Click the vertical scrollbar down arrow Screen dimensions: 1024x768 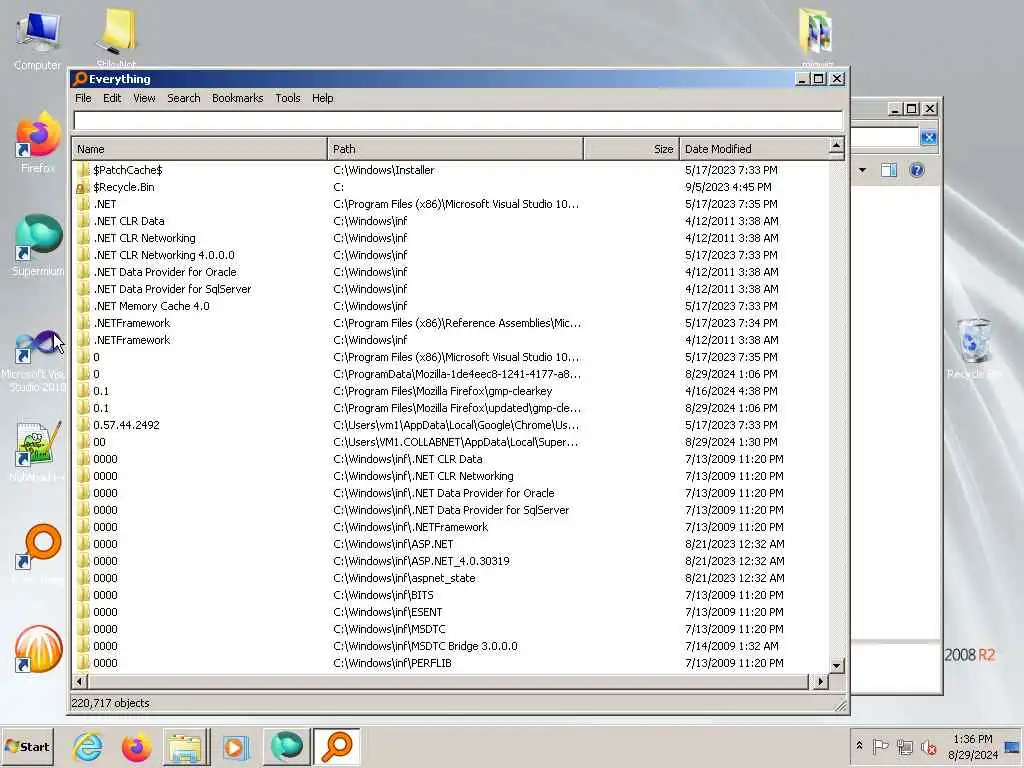click(x=837, y=666)
